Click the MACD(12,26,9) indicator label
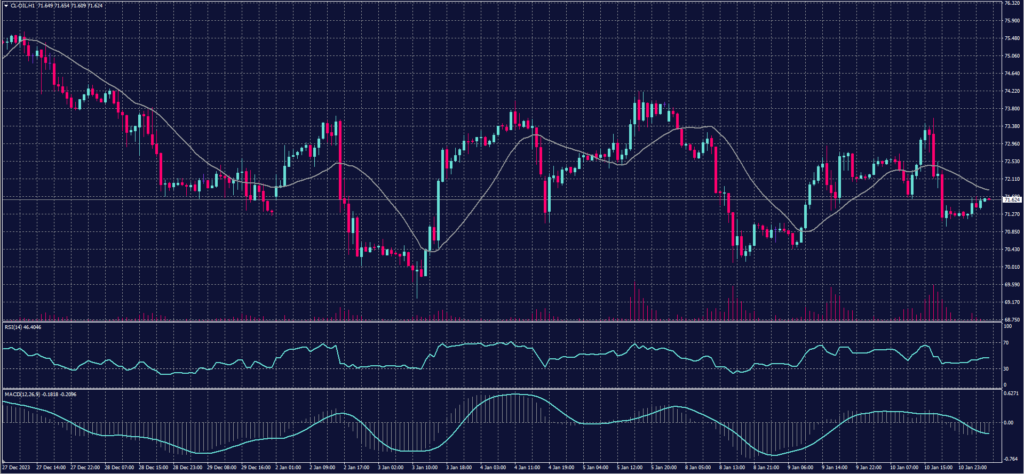Image resolution: width=1024 pixels, height=474 pixels. click(x=24, y=394)
